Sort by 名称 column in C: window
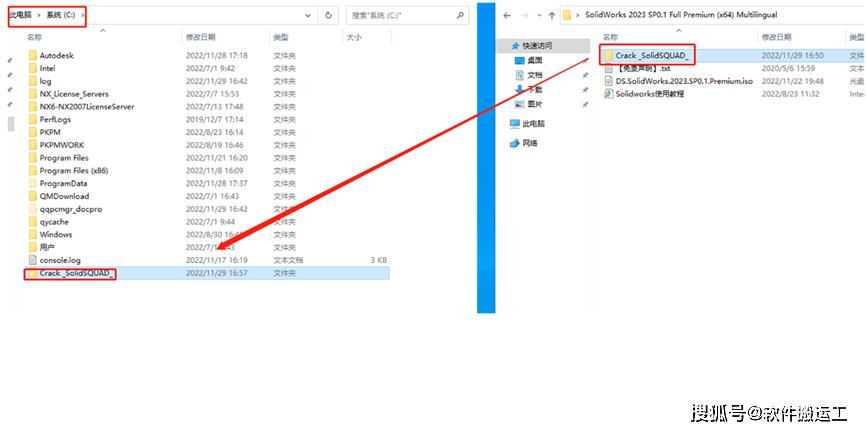The image size is (866, 432). [34, 37]
